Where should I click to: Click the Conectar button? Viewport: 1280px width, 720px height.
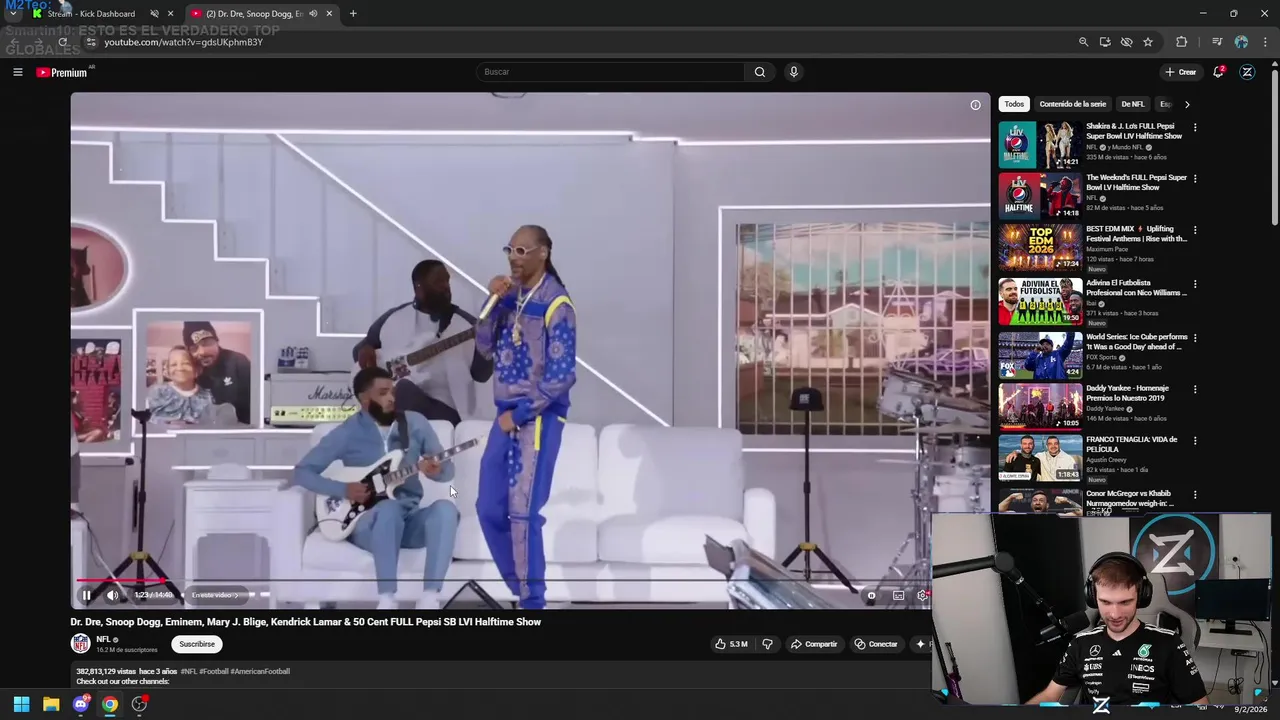(x=876, y=644)
